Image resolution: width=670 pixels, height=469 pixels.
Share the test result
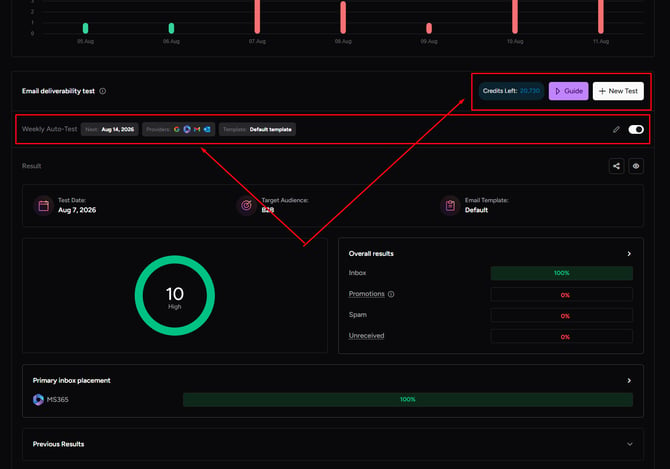click(616, 166)
